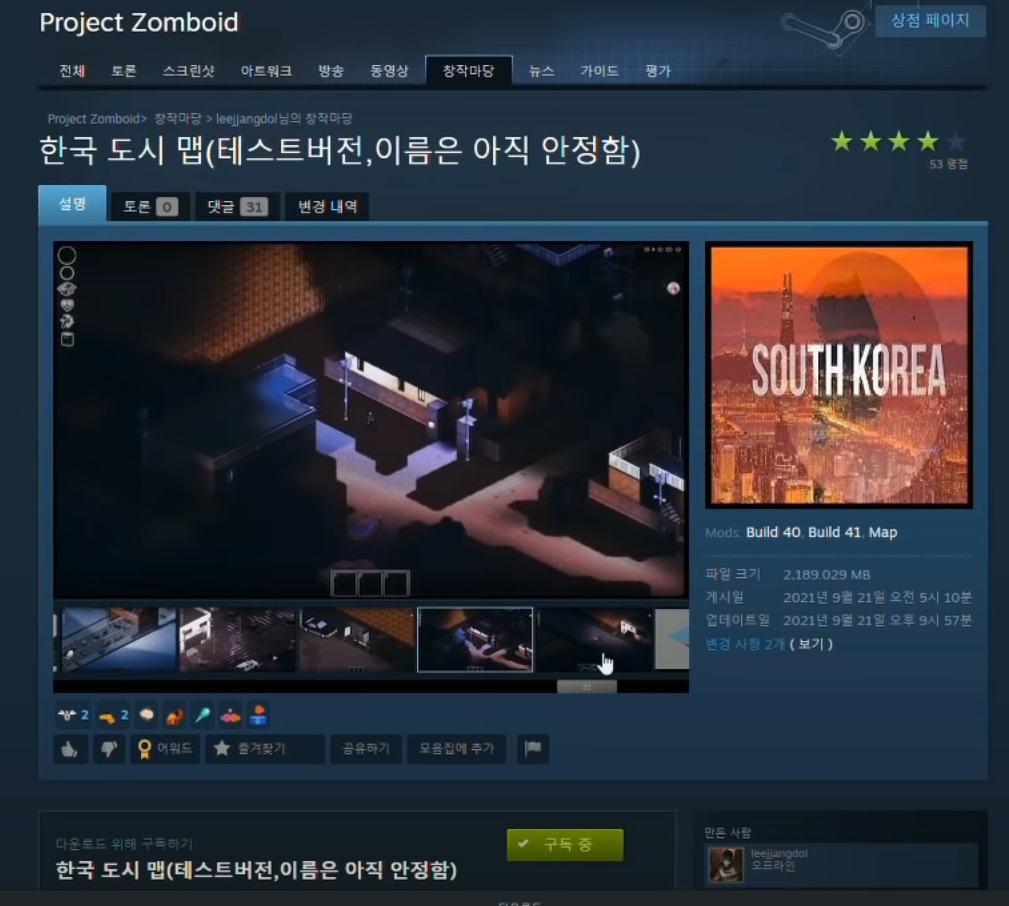Click the Steam logo icon

824,27
